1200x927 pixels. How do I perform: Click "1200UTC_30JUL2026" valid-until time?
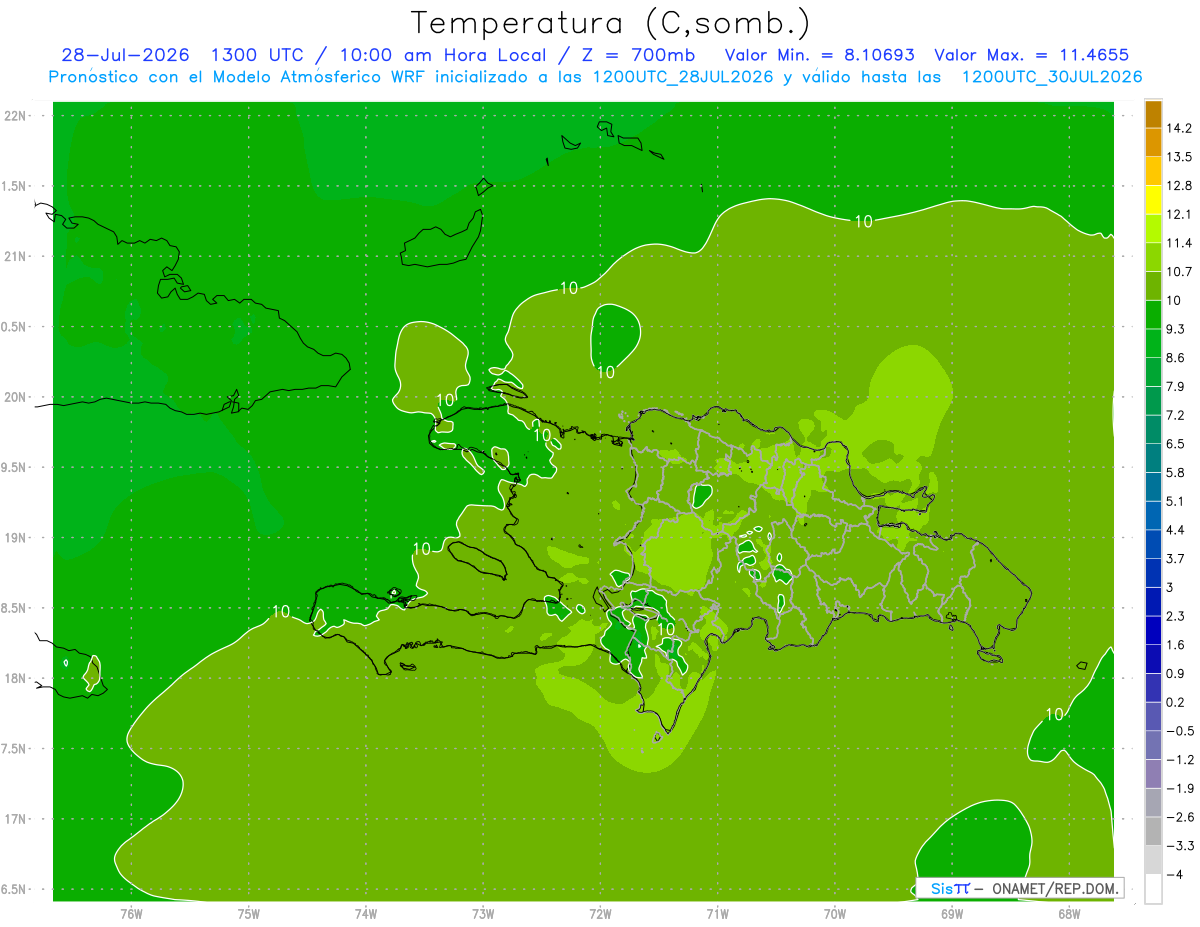point(1052,76)
